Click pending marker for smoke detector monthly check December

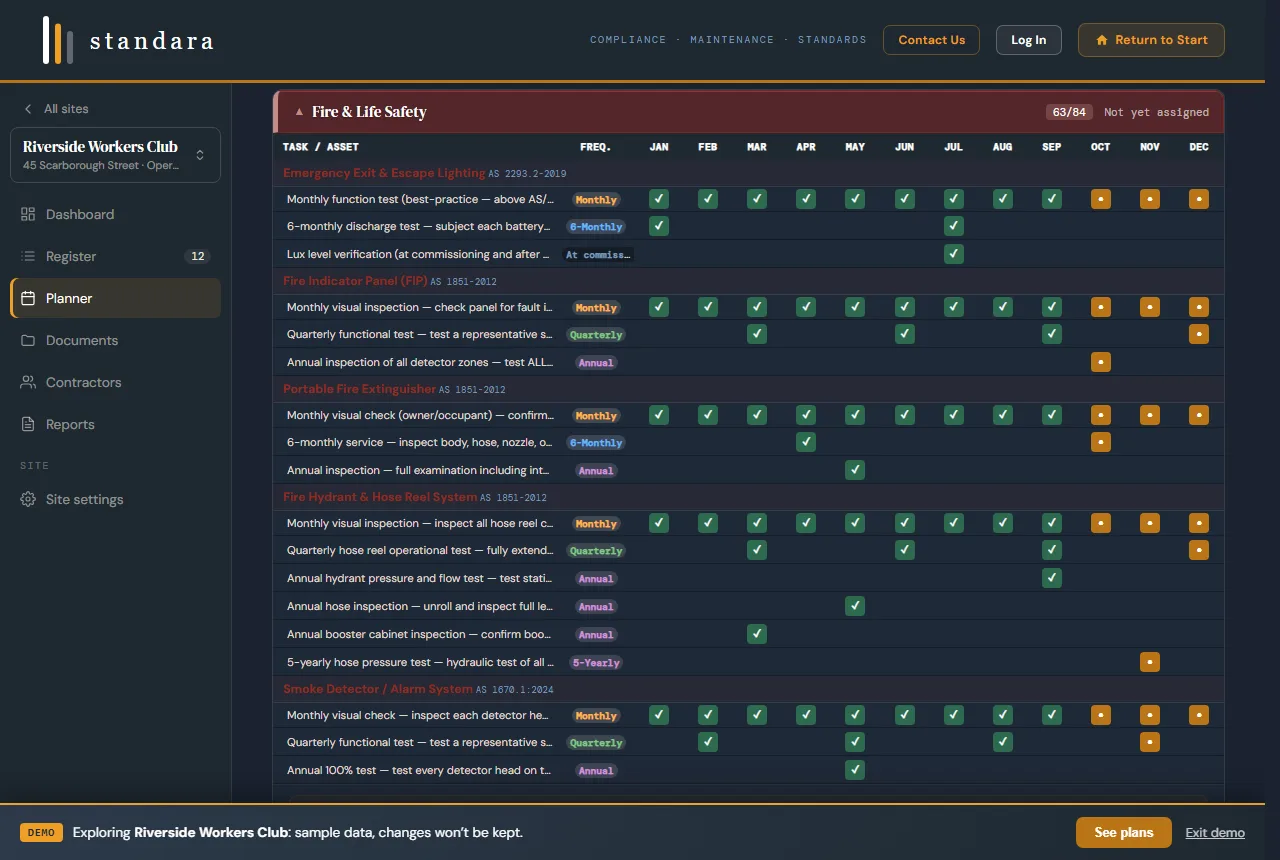click(x=1199, y=715)
